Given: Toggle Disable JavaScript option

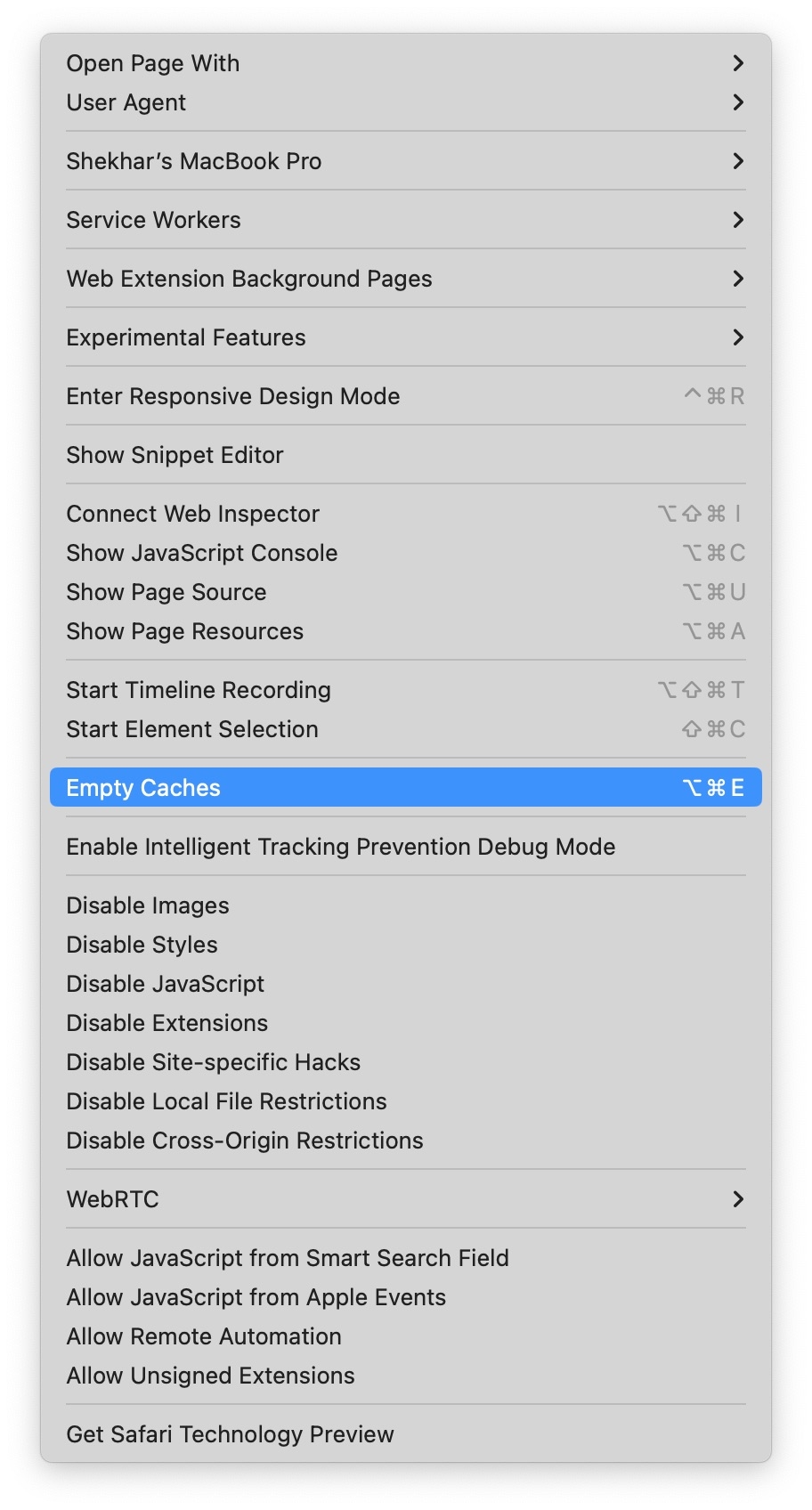Looking at the screenshot, I should pyautogui.click(x=405, y=984).
